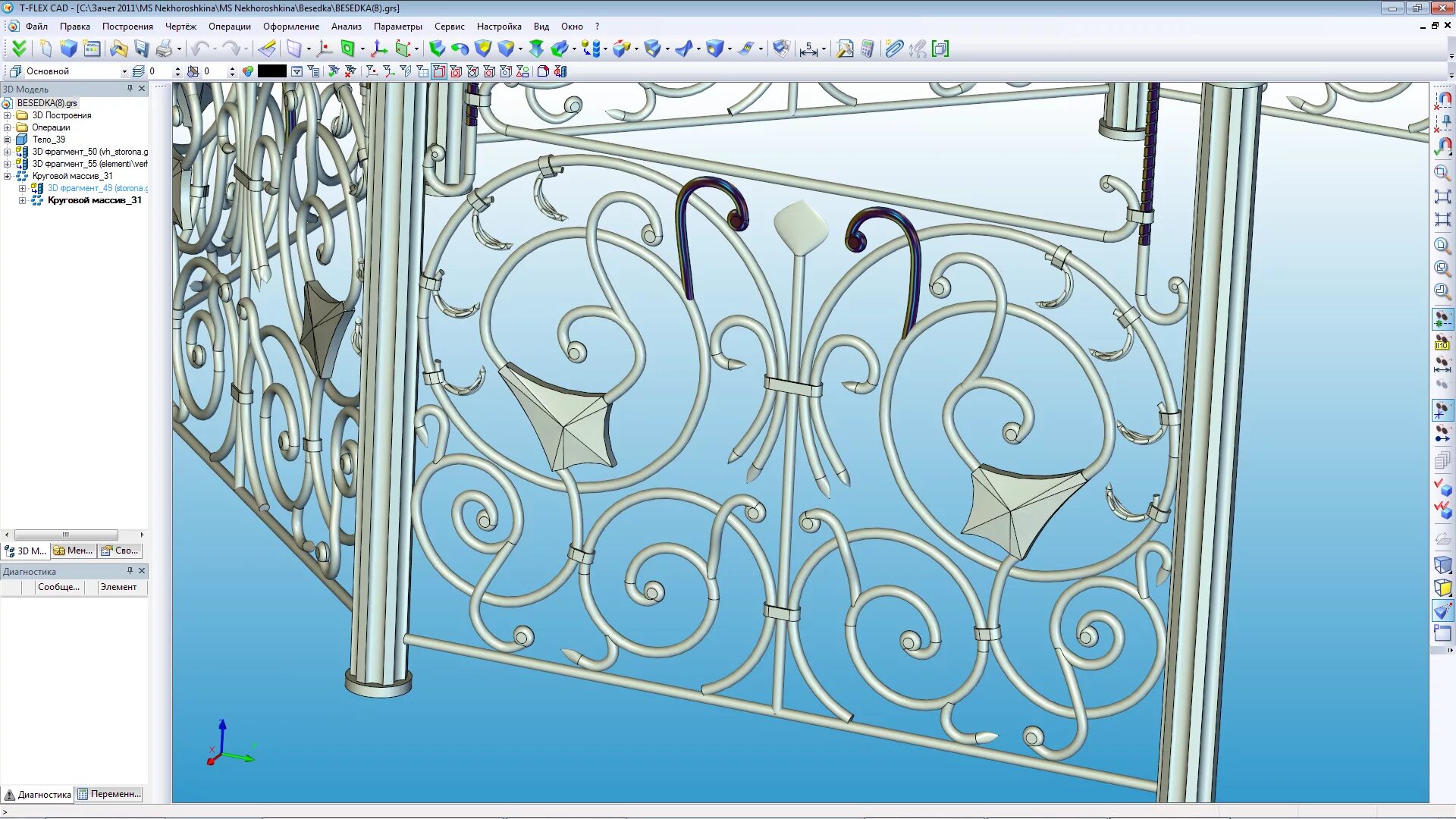Click the black color swatch
1456x819 pixels.
(271, 71)
